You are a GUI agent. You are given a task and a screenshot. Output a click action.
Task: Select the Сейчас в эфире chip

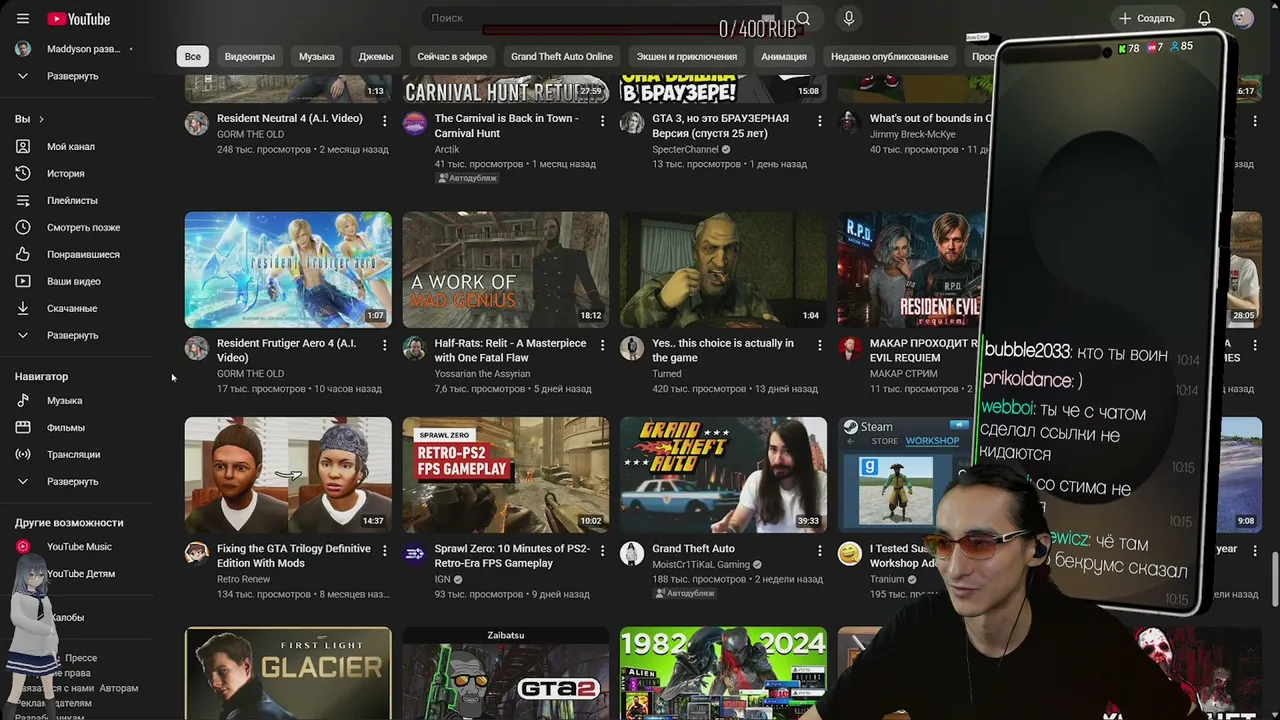452,57
